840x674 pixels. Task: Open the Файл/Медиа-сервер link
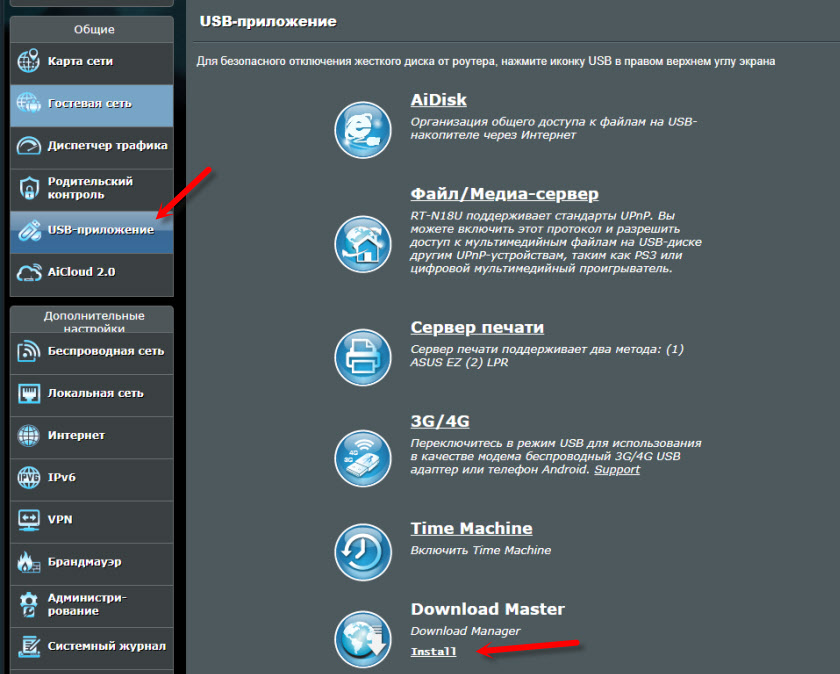[x=504, y=193]
